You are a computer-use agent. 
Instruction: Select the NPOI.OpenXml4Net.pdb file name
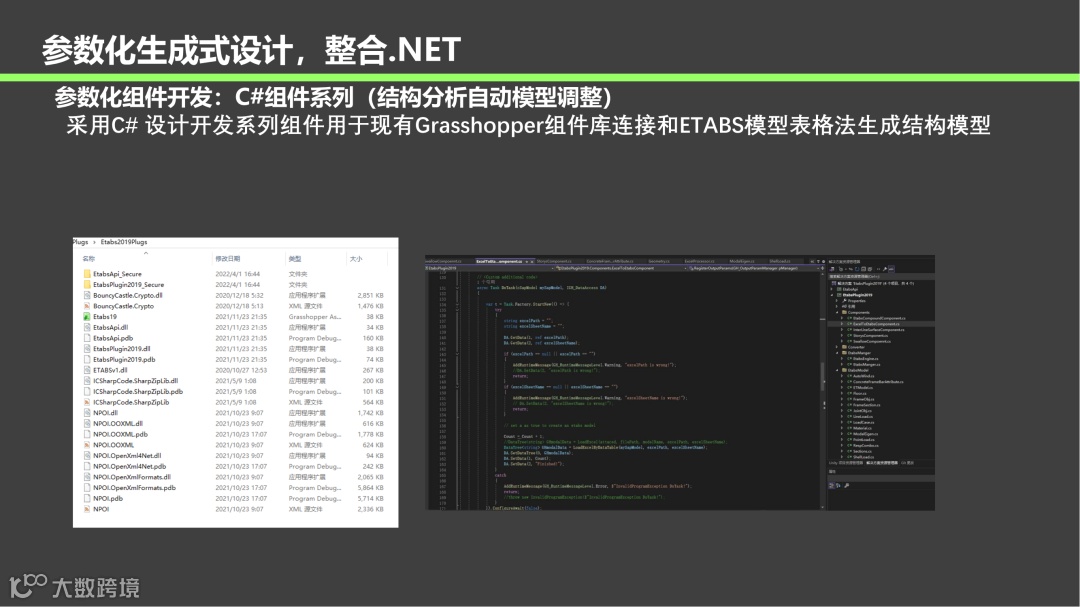[x=129, y=466]
